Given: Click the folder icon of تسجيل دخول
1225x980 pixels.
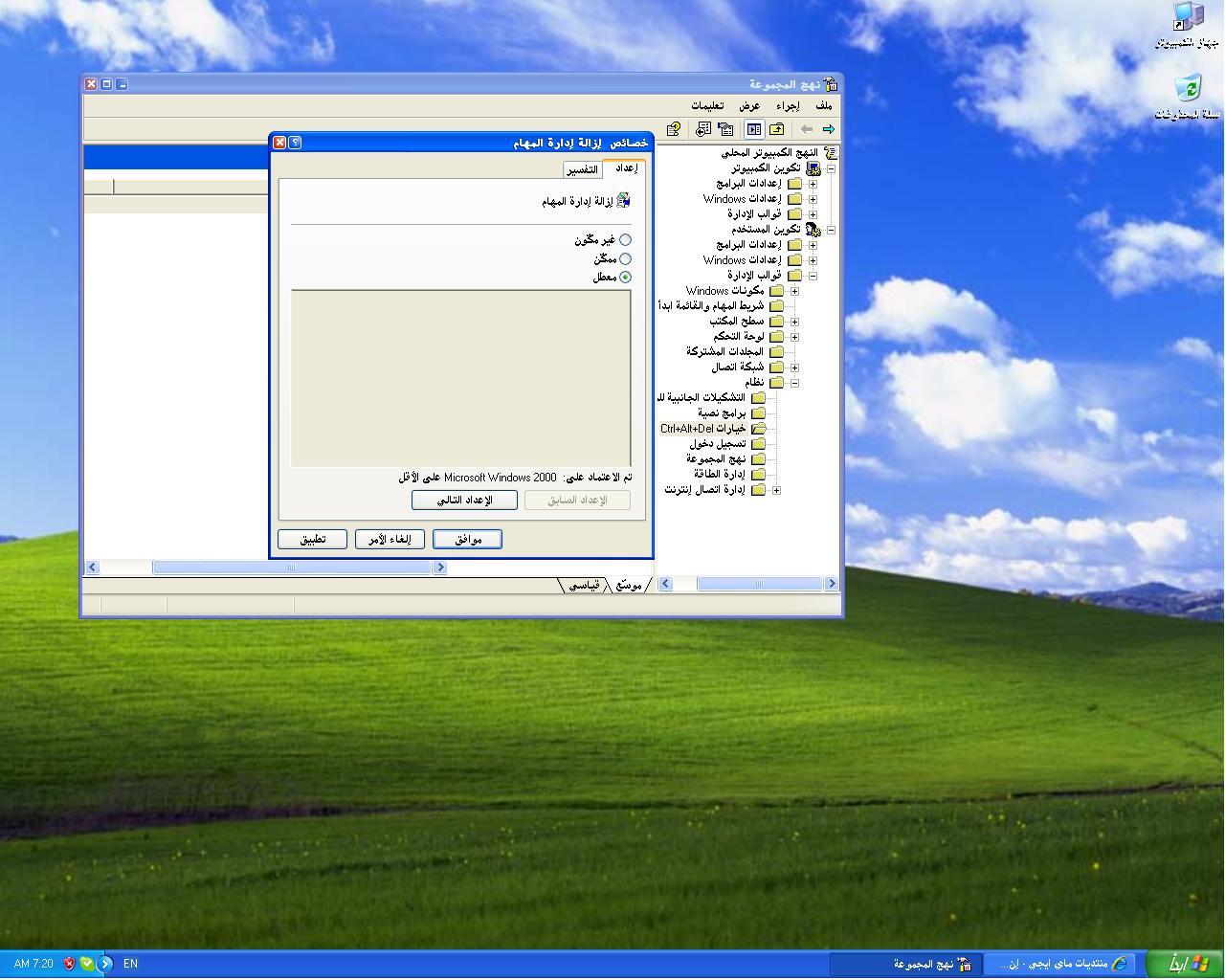Looking at the screenshot, I should pyautogui.click(x=758, y=444).
